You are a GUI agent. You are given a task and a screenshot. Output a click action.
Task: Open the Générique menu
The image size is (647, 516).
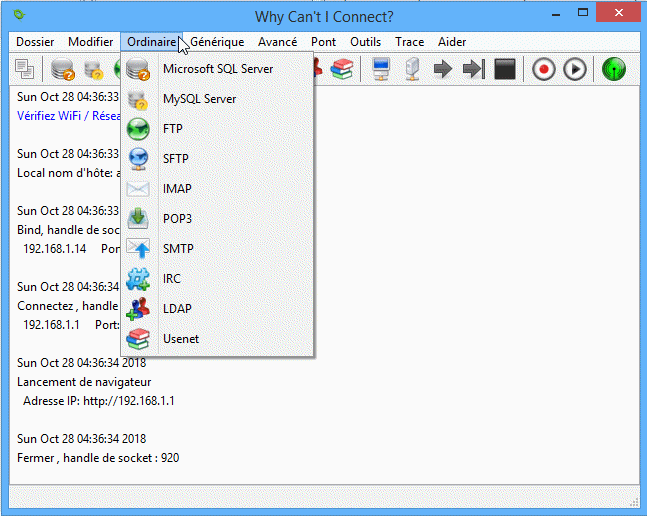217,42
